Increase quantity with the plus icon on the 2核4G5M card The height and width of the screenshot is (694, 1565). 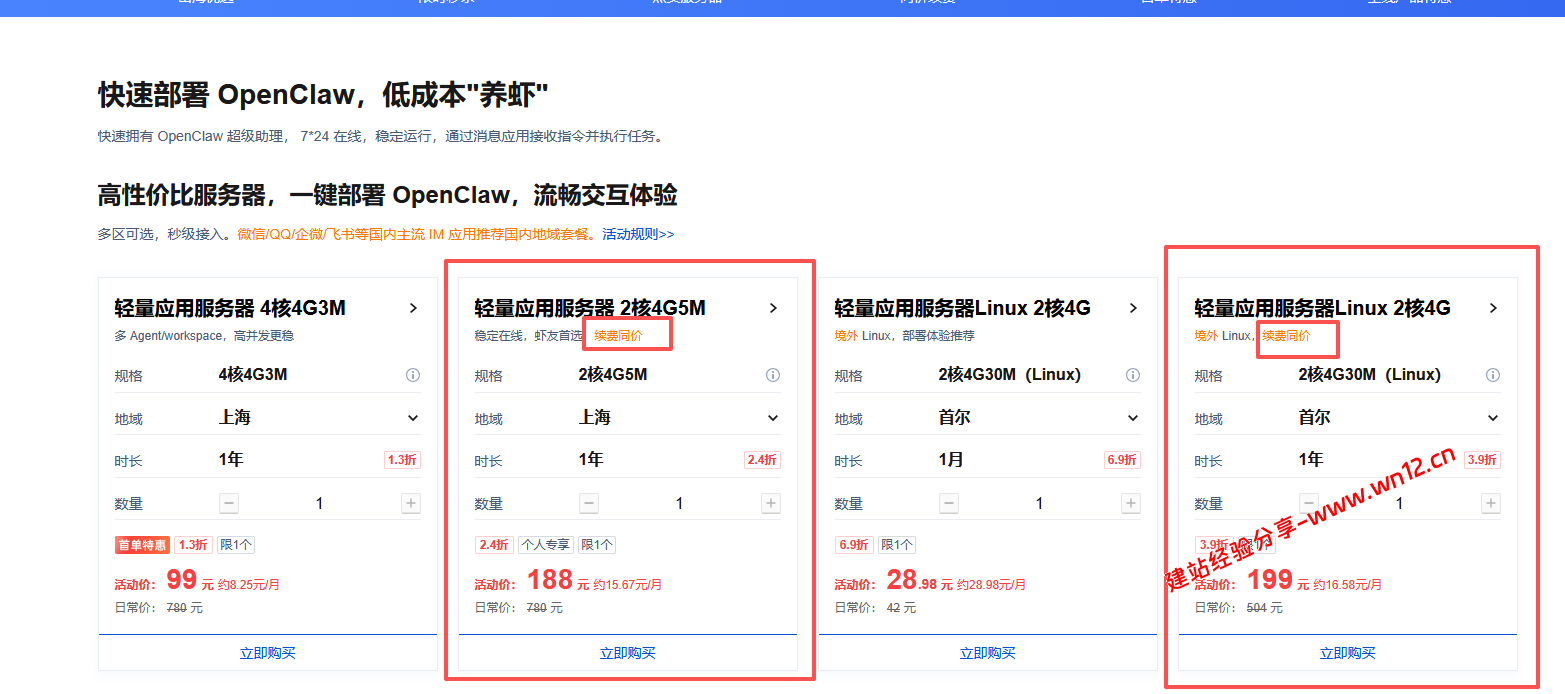click(x=770, y=503)
